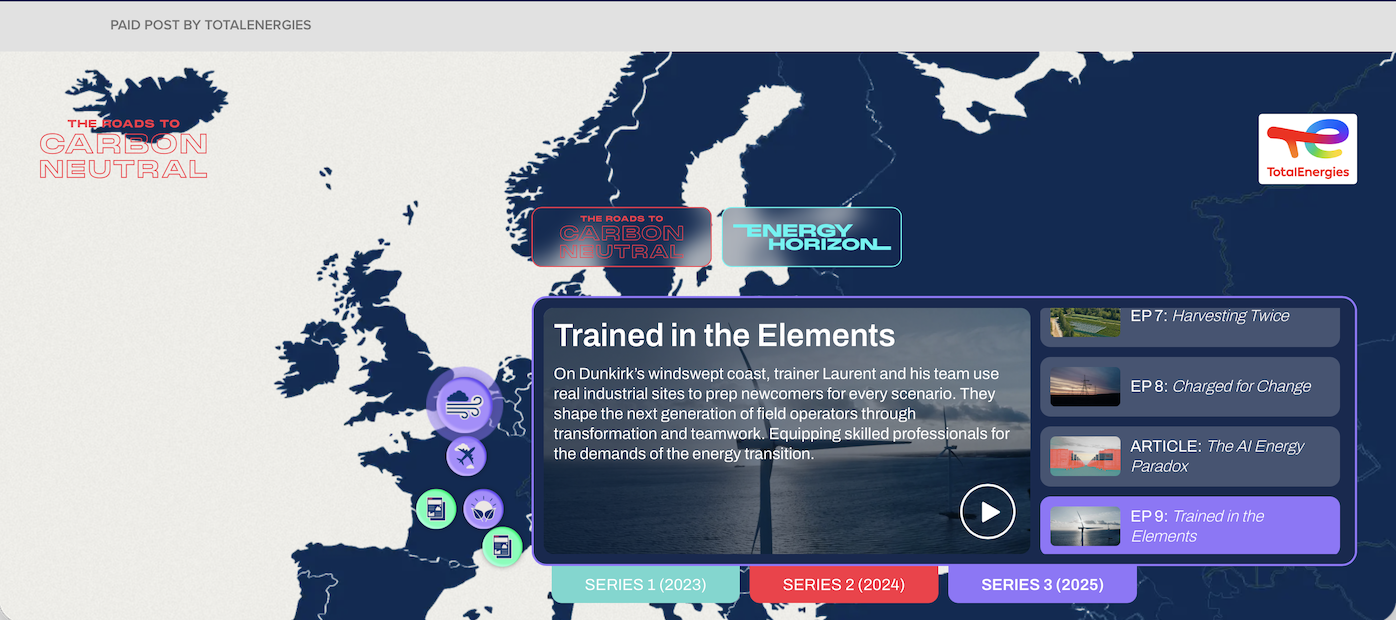Switch to Series 2 (2024) tab
Viewport: 1396px width, 620px height.
click(844, 584)
